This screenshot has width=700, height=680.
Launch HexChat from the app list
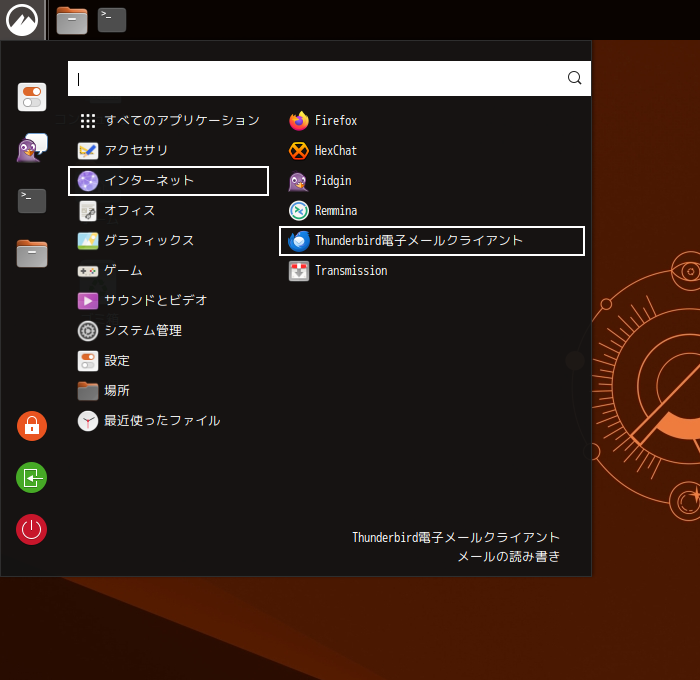tap(432, 150)
